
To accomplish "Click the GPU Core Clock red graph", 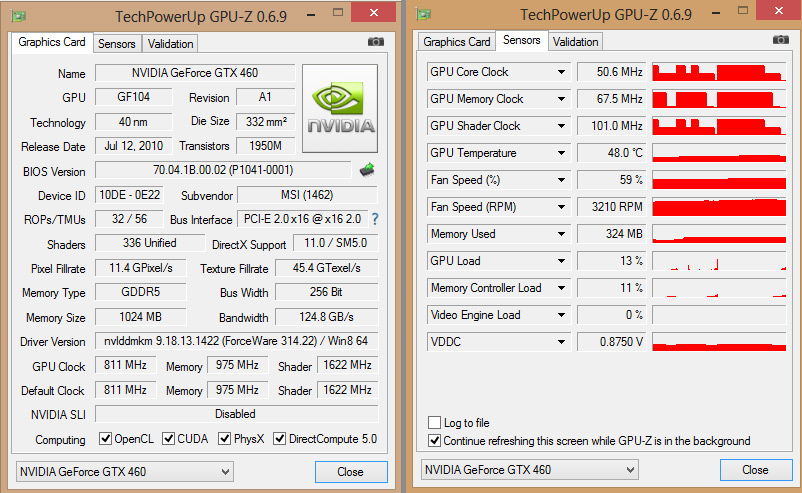I will point(719,72).
